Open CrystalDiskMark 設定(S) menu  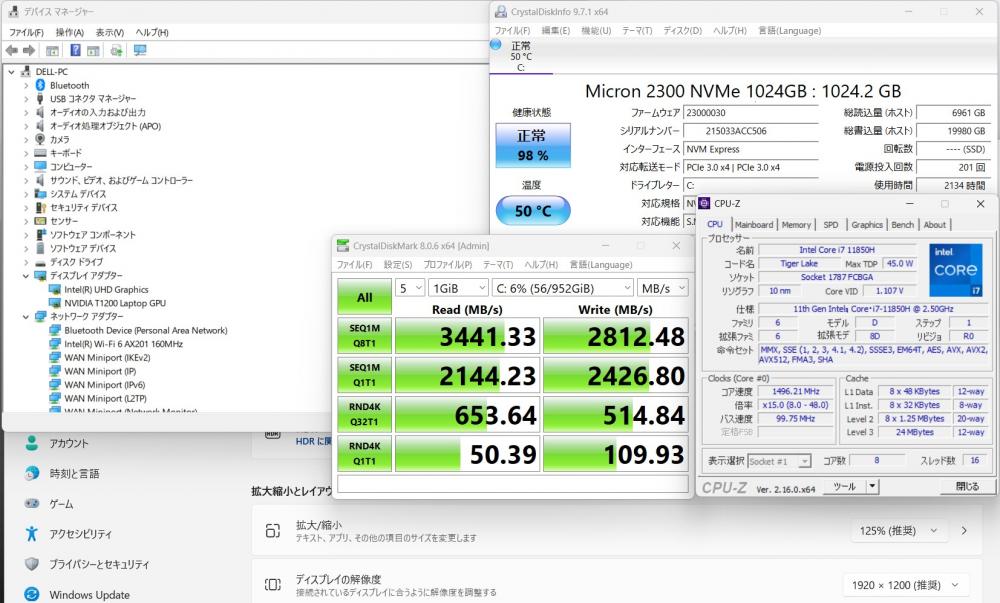397,265
